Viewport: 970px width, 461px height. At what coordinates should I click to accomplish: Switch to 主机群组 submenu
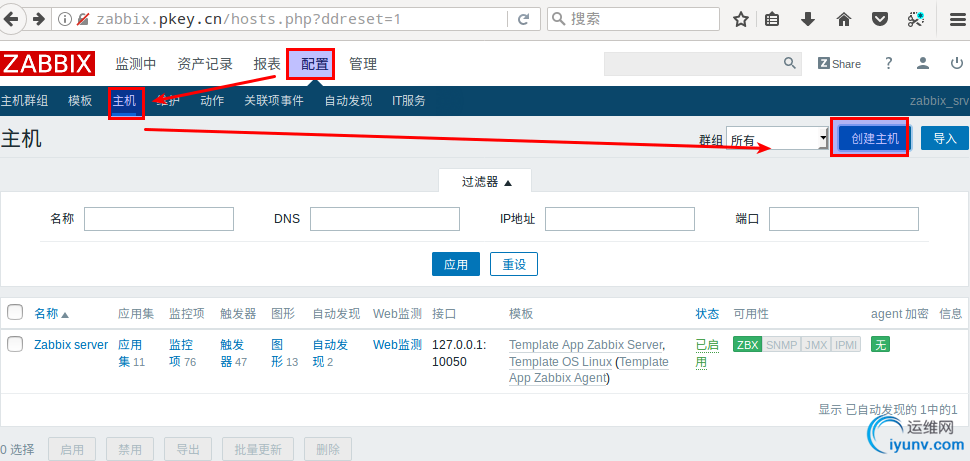coord(24,101)
